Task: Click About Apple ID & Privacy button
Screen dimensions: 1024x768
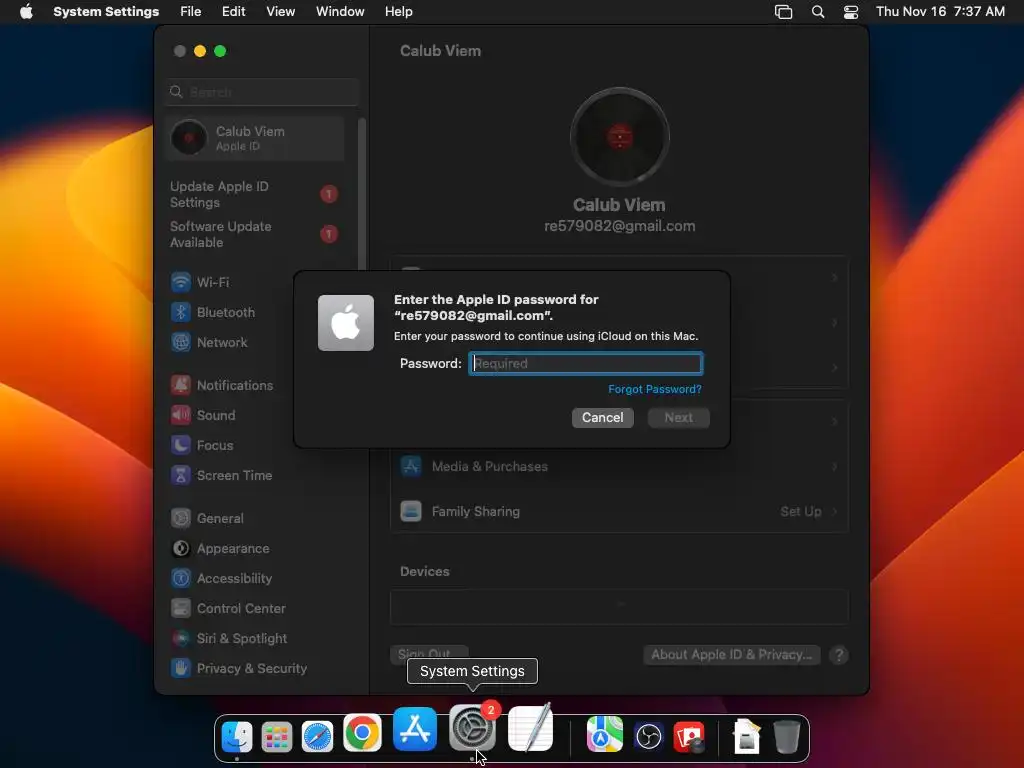Action: coord(731,654)
